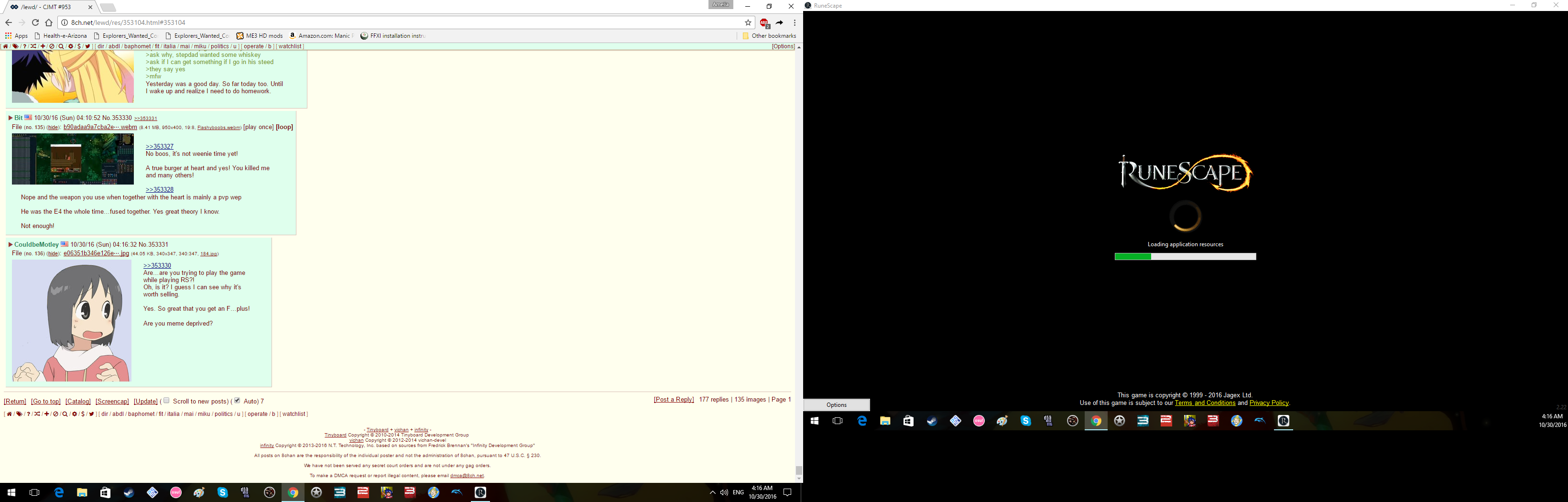Play Bit's webm video thumbnail

73,159
